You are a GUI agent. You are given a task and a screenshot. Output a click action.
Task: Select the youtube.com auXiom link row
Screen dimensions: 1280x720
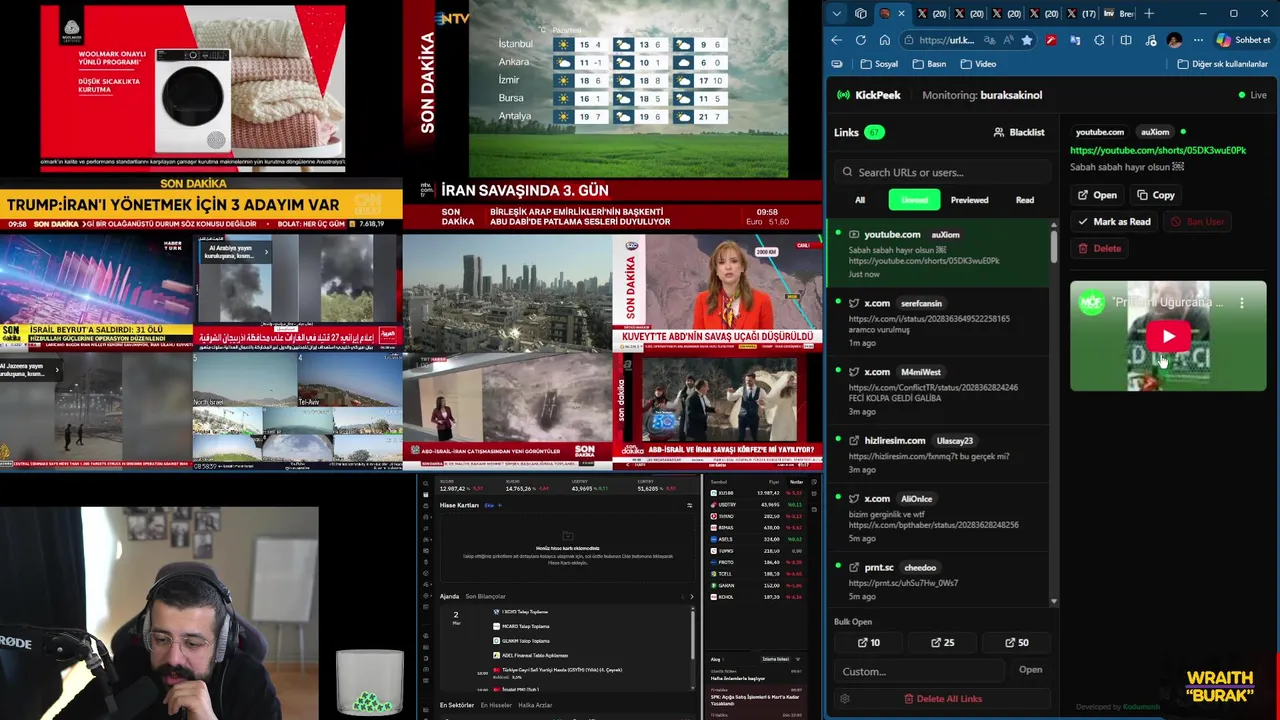[937, 254]
